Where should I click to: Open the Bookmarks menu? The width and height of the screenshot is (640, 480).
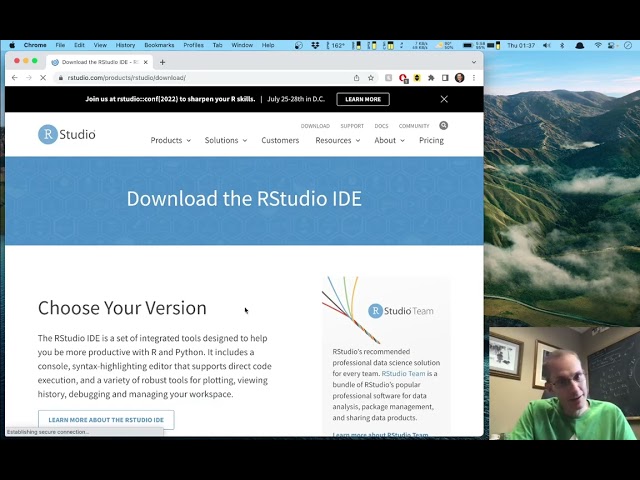159,45
